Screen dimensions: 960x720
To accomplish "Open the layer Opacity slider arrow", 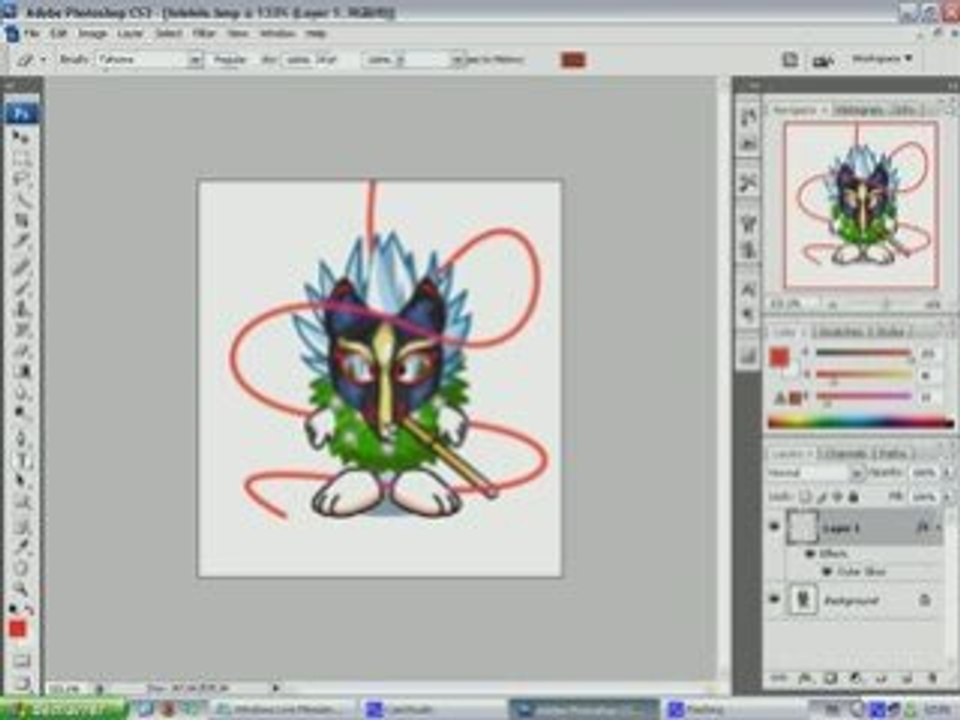I will click(948, 473).
